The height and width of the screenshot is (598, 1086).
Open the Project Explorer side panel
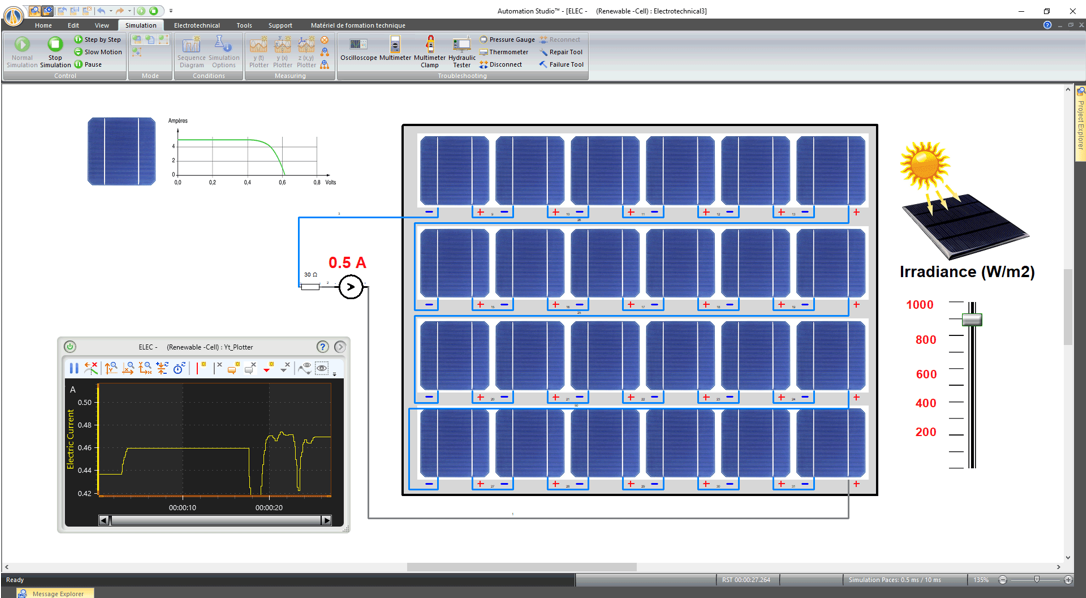tap(1080, 125)
